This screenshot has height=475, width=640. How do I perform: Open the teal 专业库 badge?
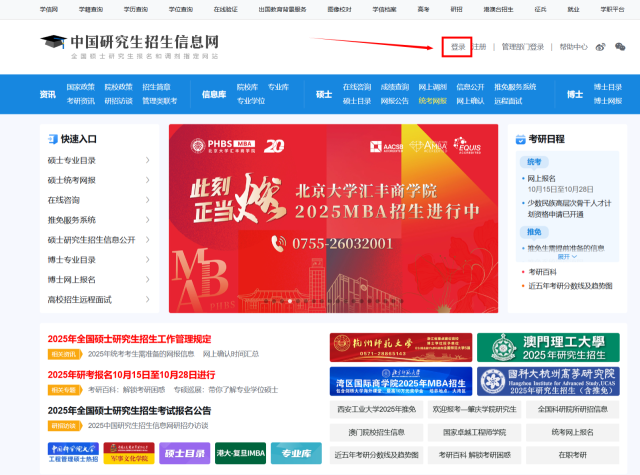(x=295, y=453)
